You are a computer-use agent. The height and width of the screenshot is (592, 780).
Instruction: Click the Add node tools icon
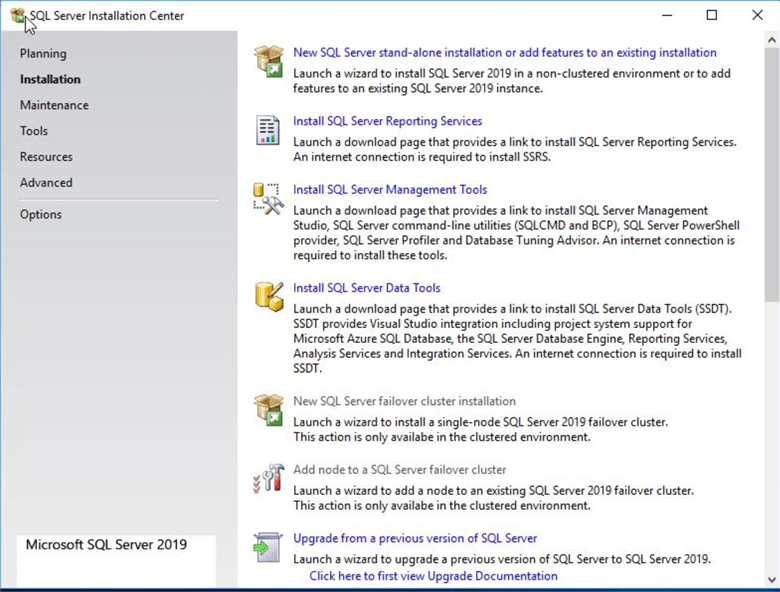[x=268, y=477]
